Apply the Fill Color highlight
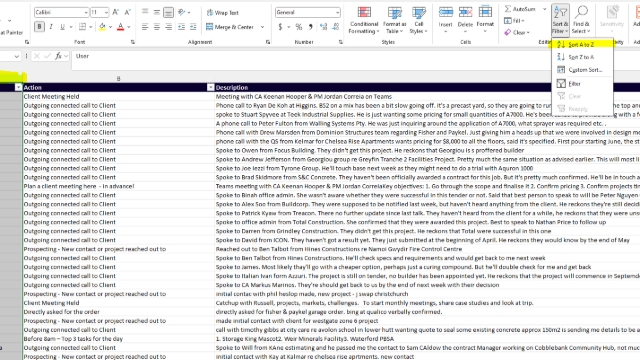 (x=102, y=27)
